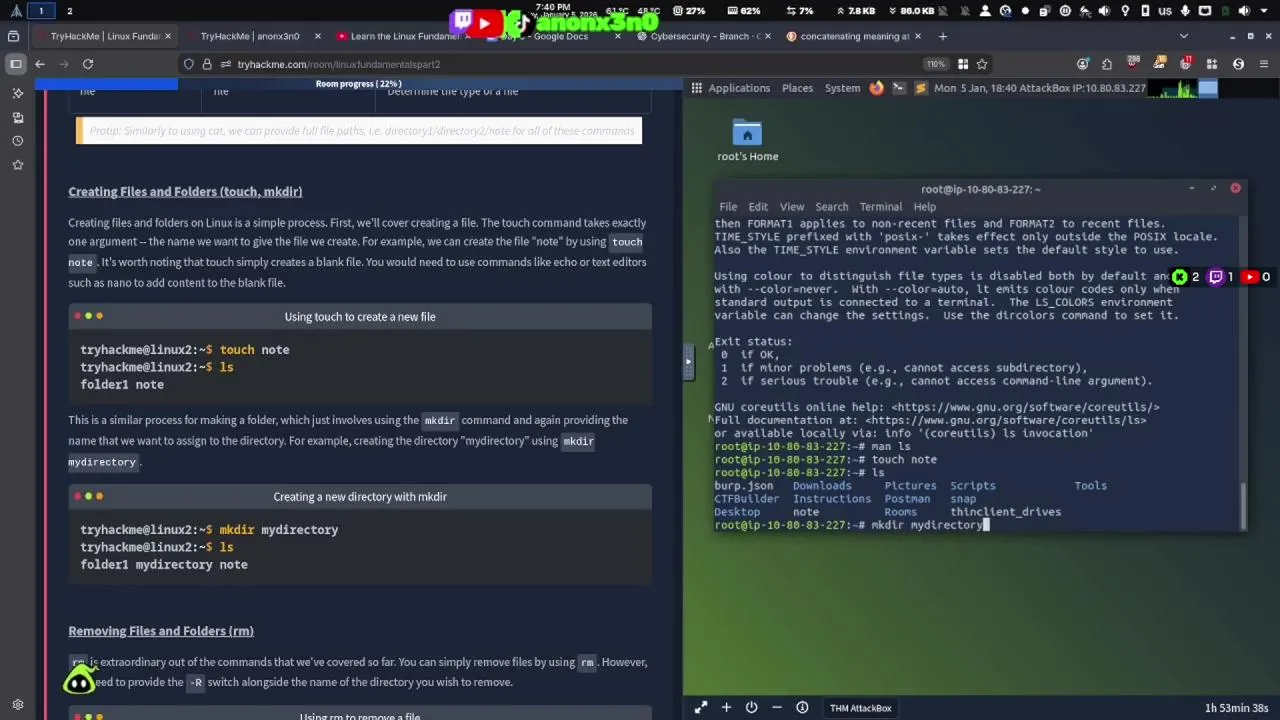Switch to concatenating meaning tab
Viewport: 1280px width, 720px height.
click(854, 36)
